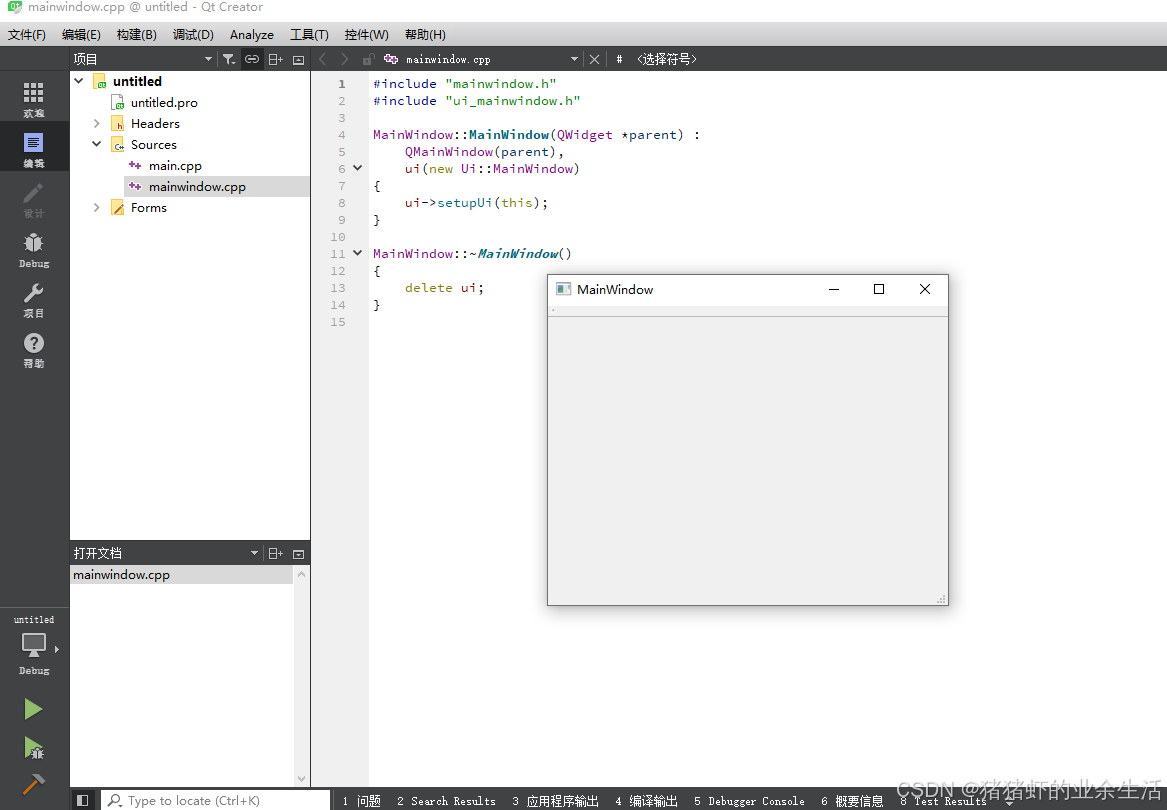Split the Projects panel
The height and width of the screenshot is (810, 1167).
(x=275, y=59)
